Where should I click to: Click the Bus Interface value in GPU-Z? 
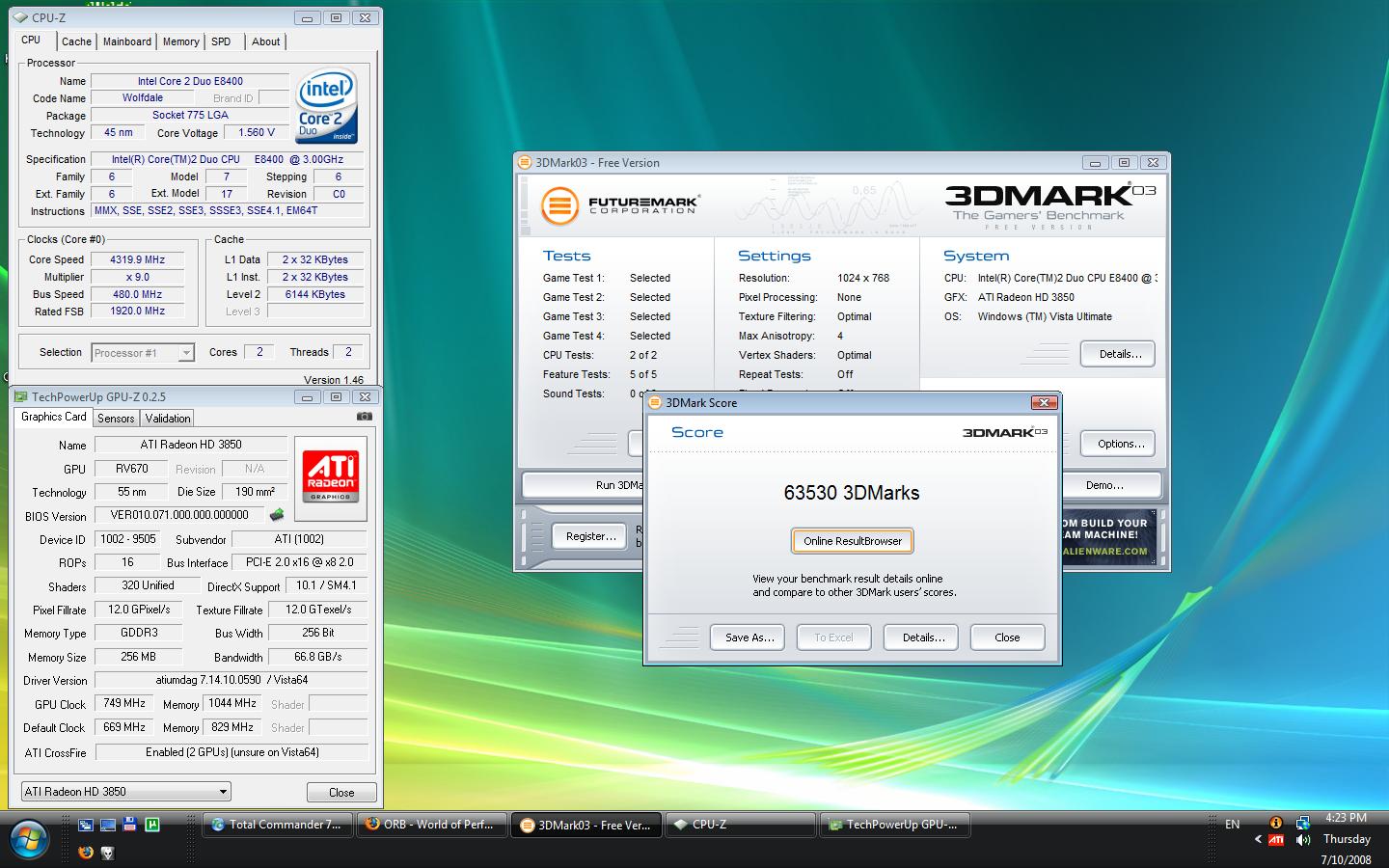point(299,562)
